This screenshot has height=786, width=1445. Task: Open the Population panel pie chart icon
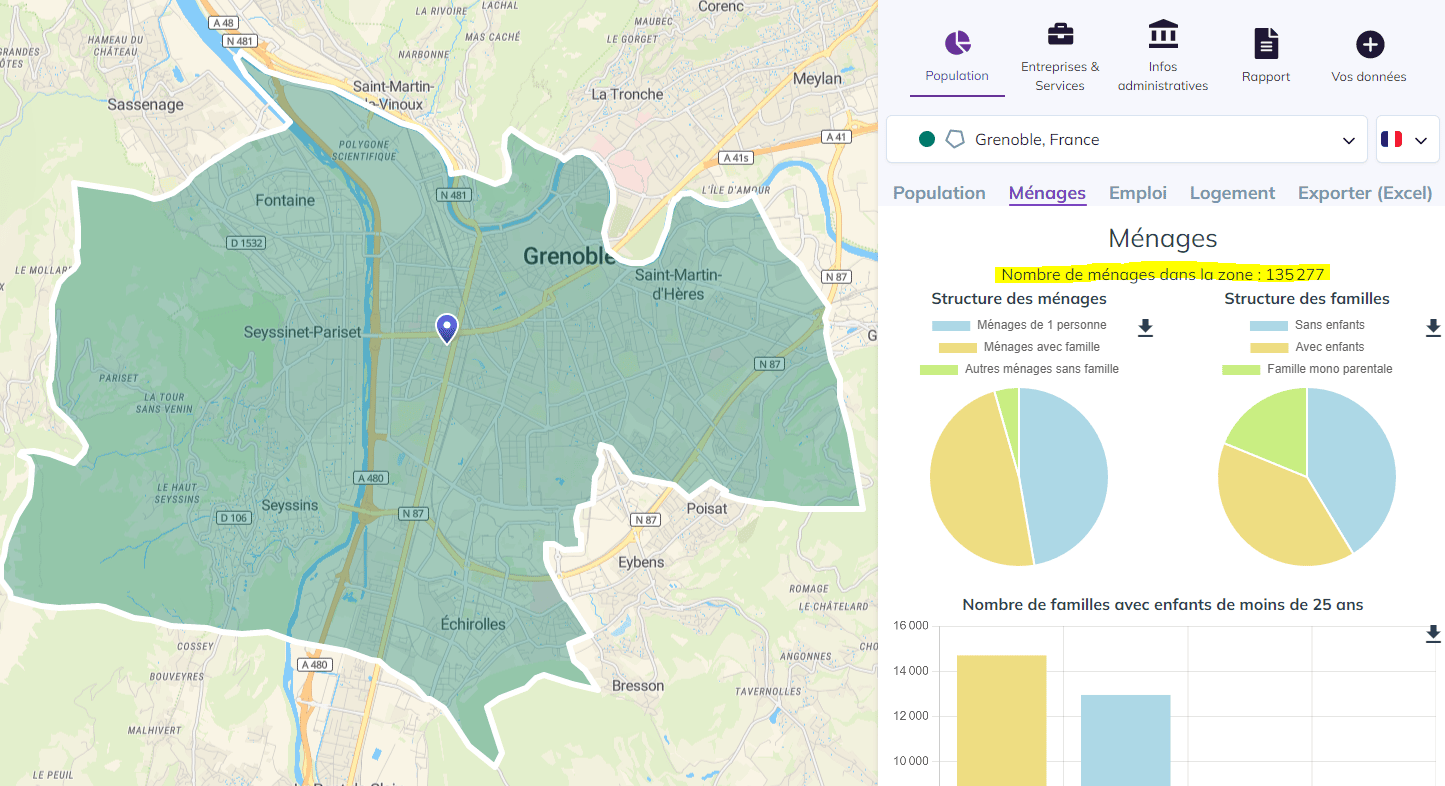coord(957,45)
